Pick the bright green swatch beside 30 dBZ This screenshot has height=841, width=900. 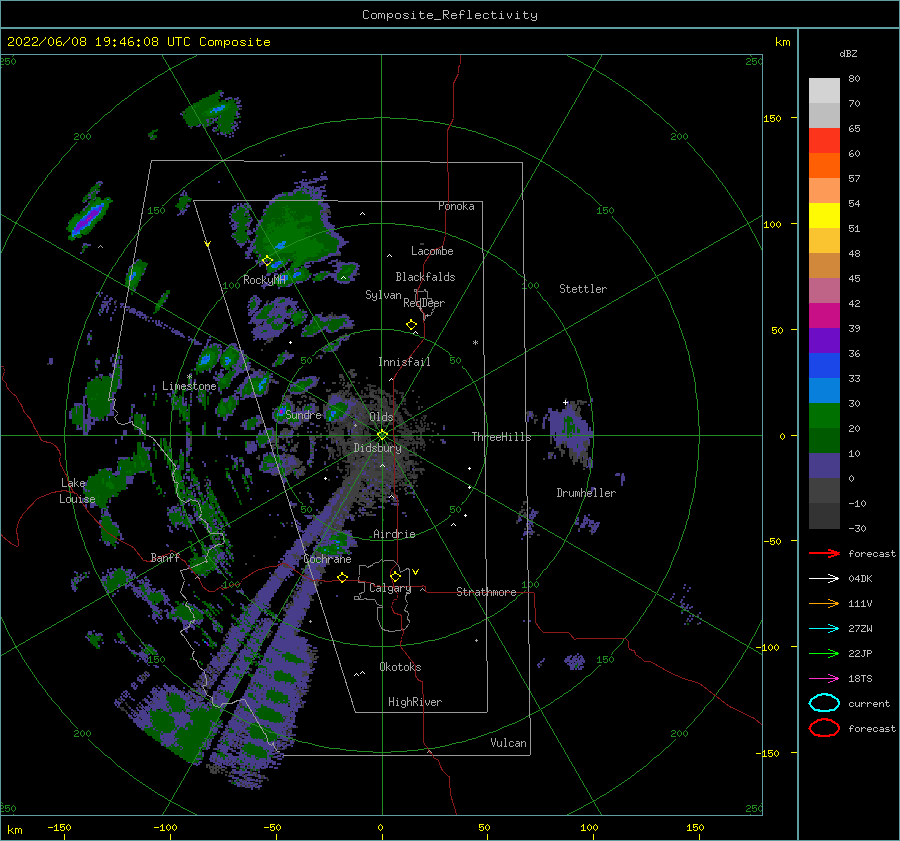tap(824, 415)
